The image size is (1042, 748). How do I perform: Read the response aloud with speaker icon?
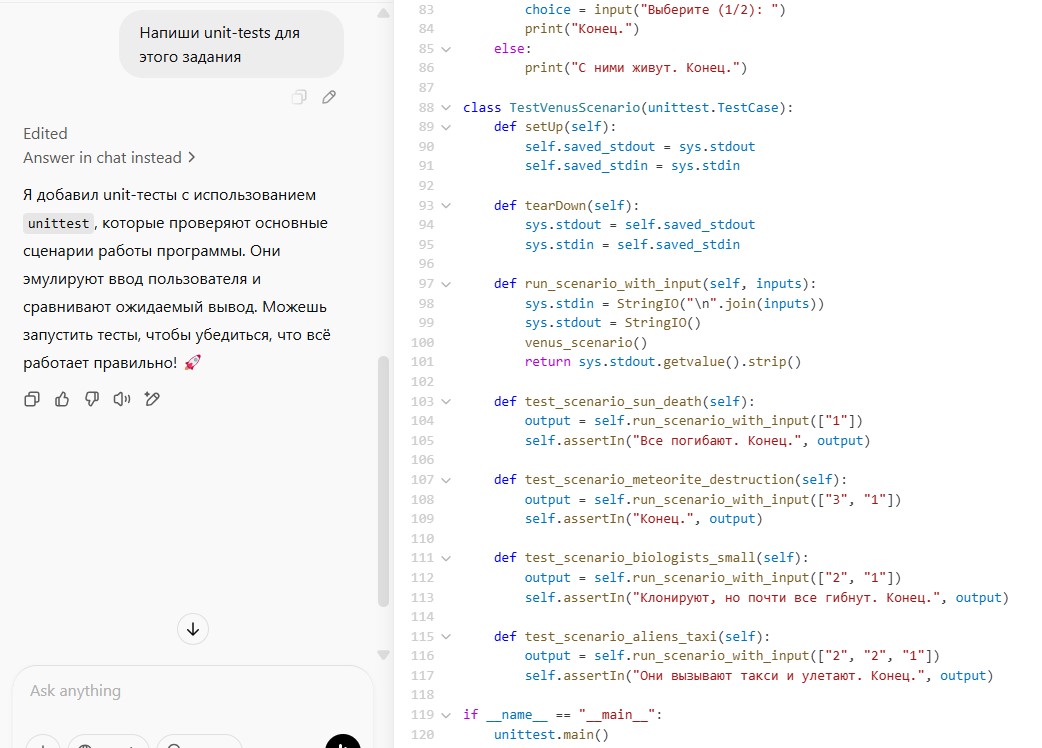[122, 399]
